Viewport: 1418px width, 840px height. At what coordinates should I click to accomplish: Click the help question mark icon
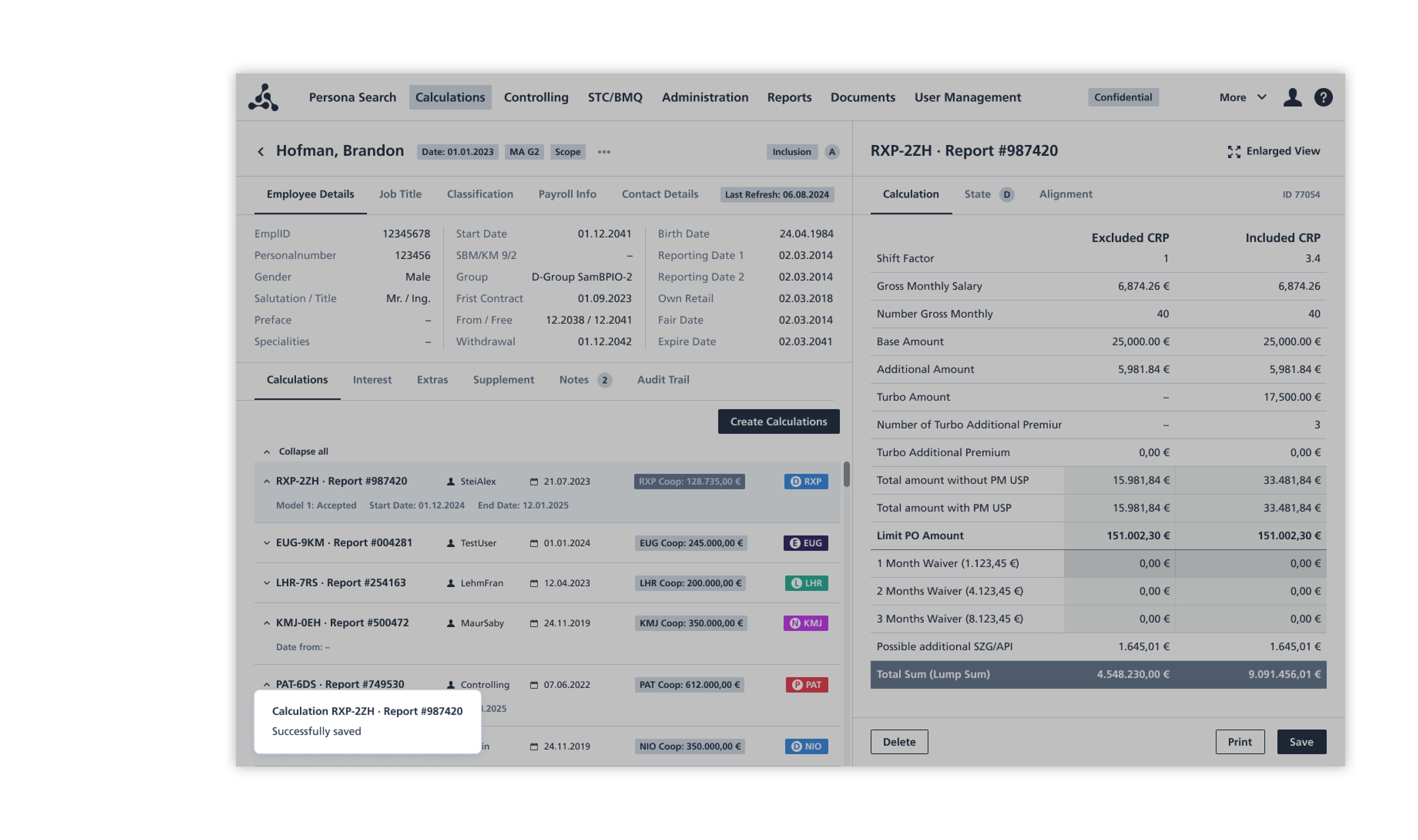(1322, 97)
